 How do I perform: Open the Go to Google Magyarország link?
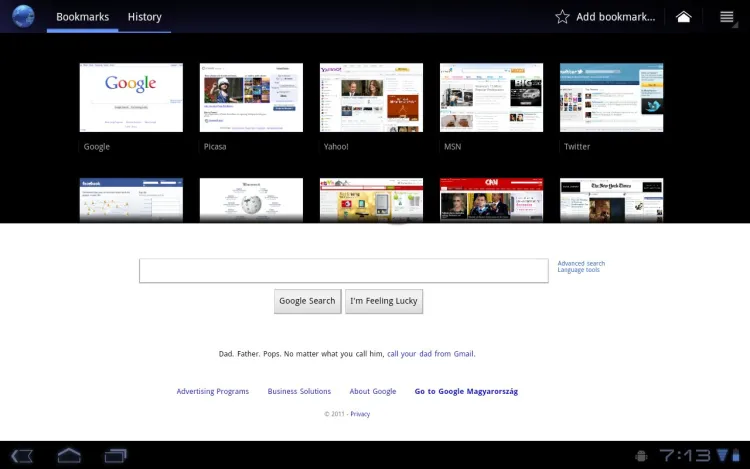[466, 392]
